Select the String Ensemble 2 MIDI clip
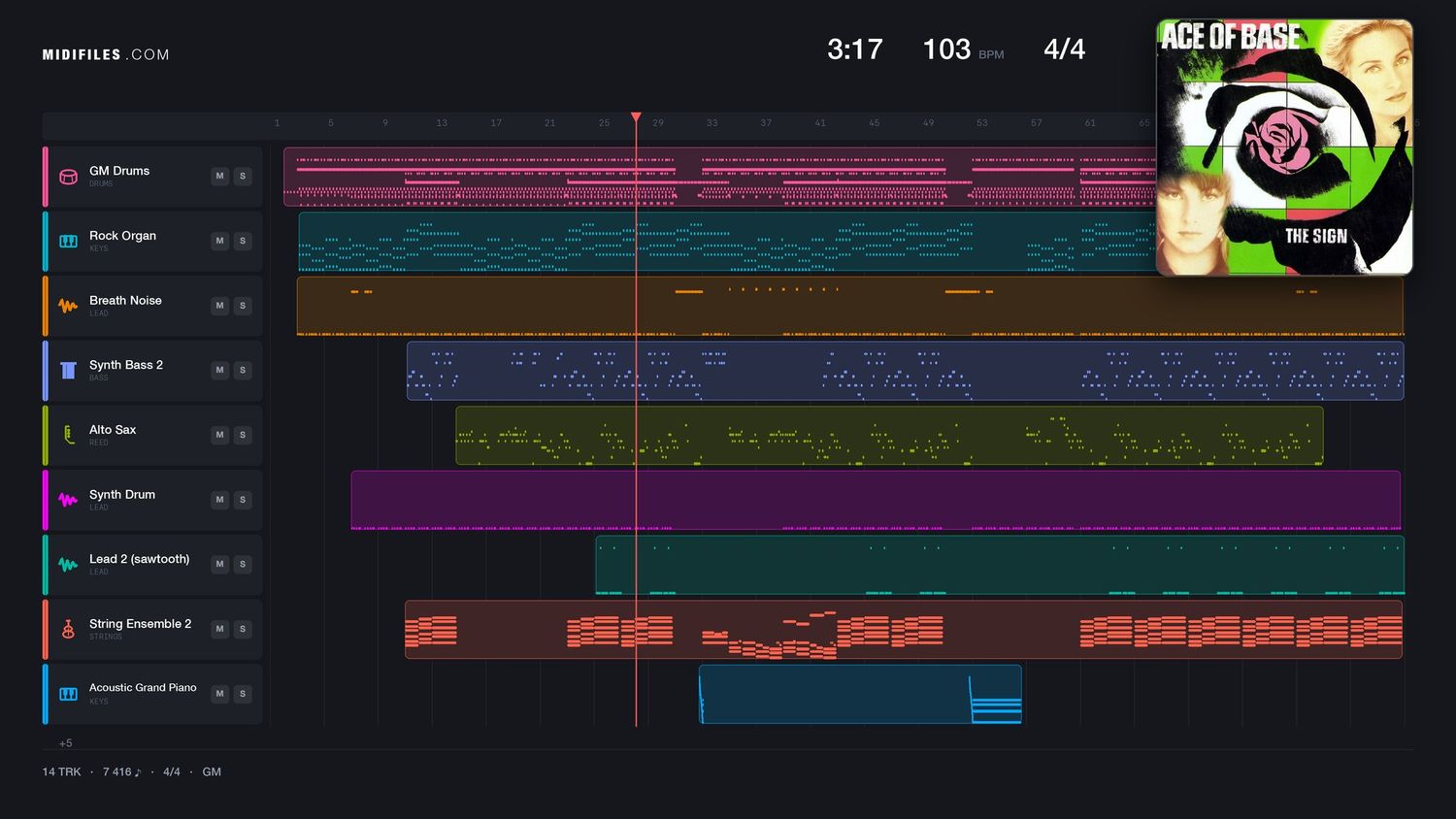1456x819 pixels. (904, 629)
